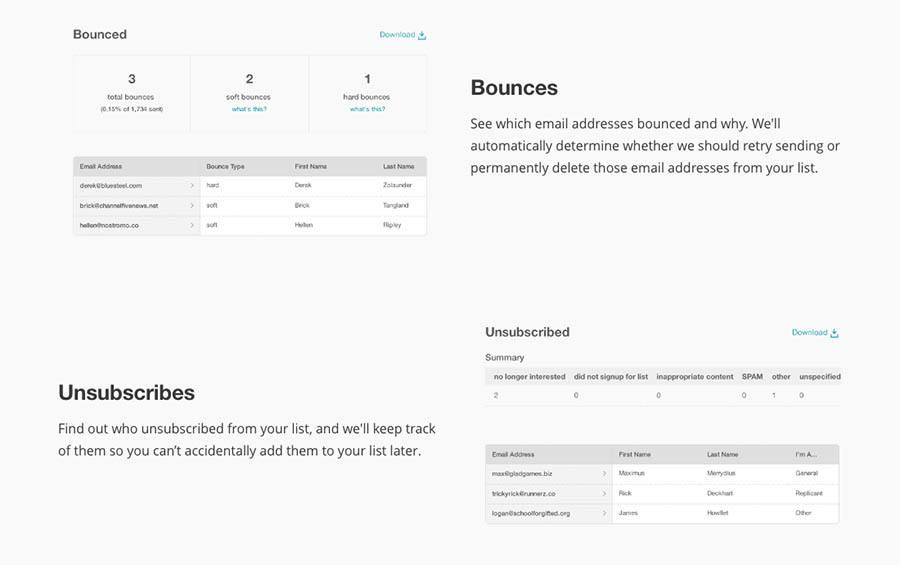Click the total bounces count of 3

coord(131,79)
